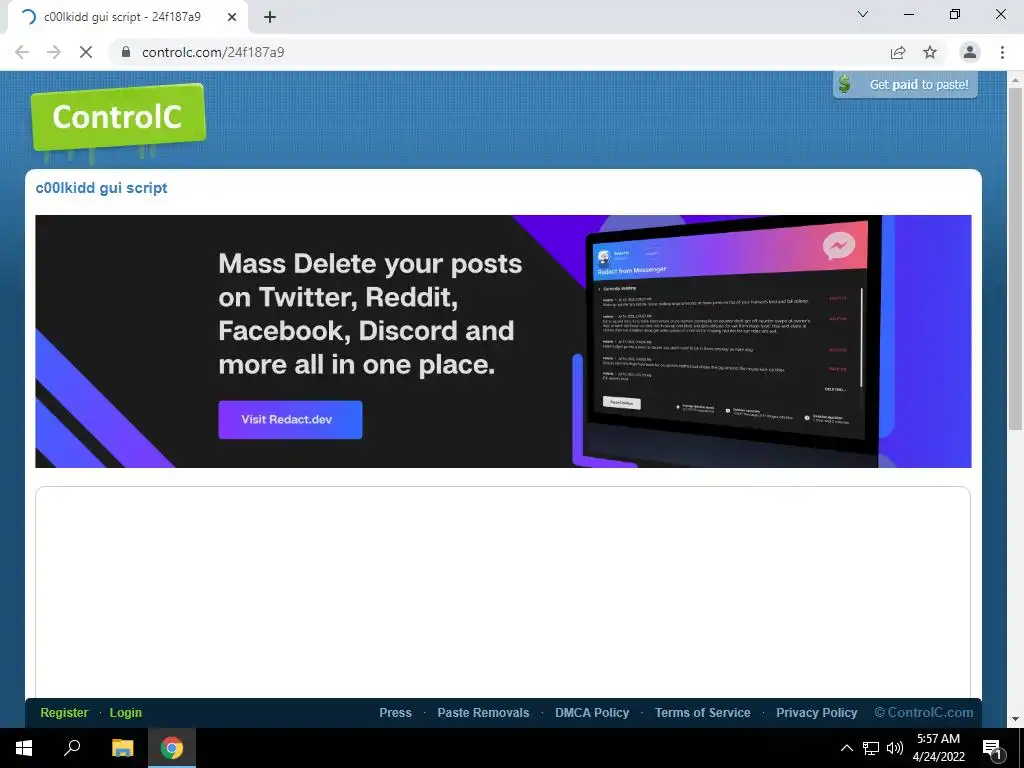View site information lock icon
The image size is (1024, 768).
126,52
